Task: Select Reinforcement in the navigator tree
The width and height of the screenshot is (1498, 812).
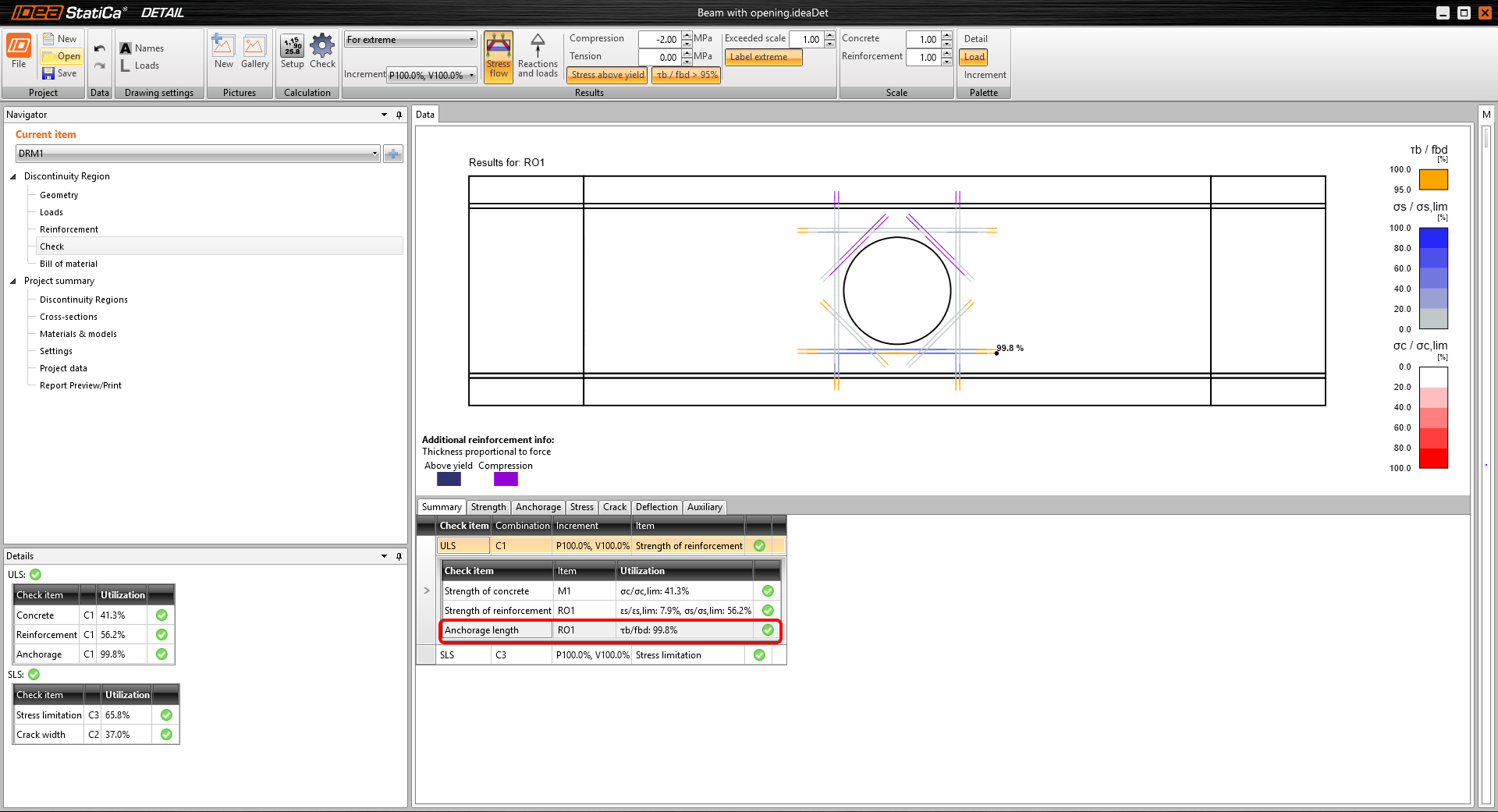Action: coord(69,229)
